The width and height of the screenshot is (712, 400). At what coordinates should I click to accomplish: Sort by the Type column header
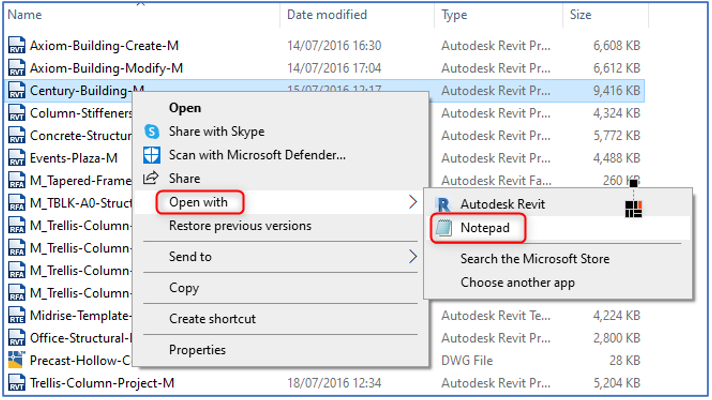click(454, 15)
